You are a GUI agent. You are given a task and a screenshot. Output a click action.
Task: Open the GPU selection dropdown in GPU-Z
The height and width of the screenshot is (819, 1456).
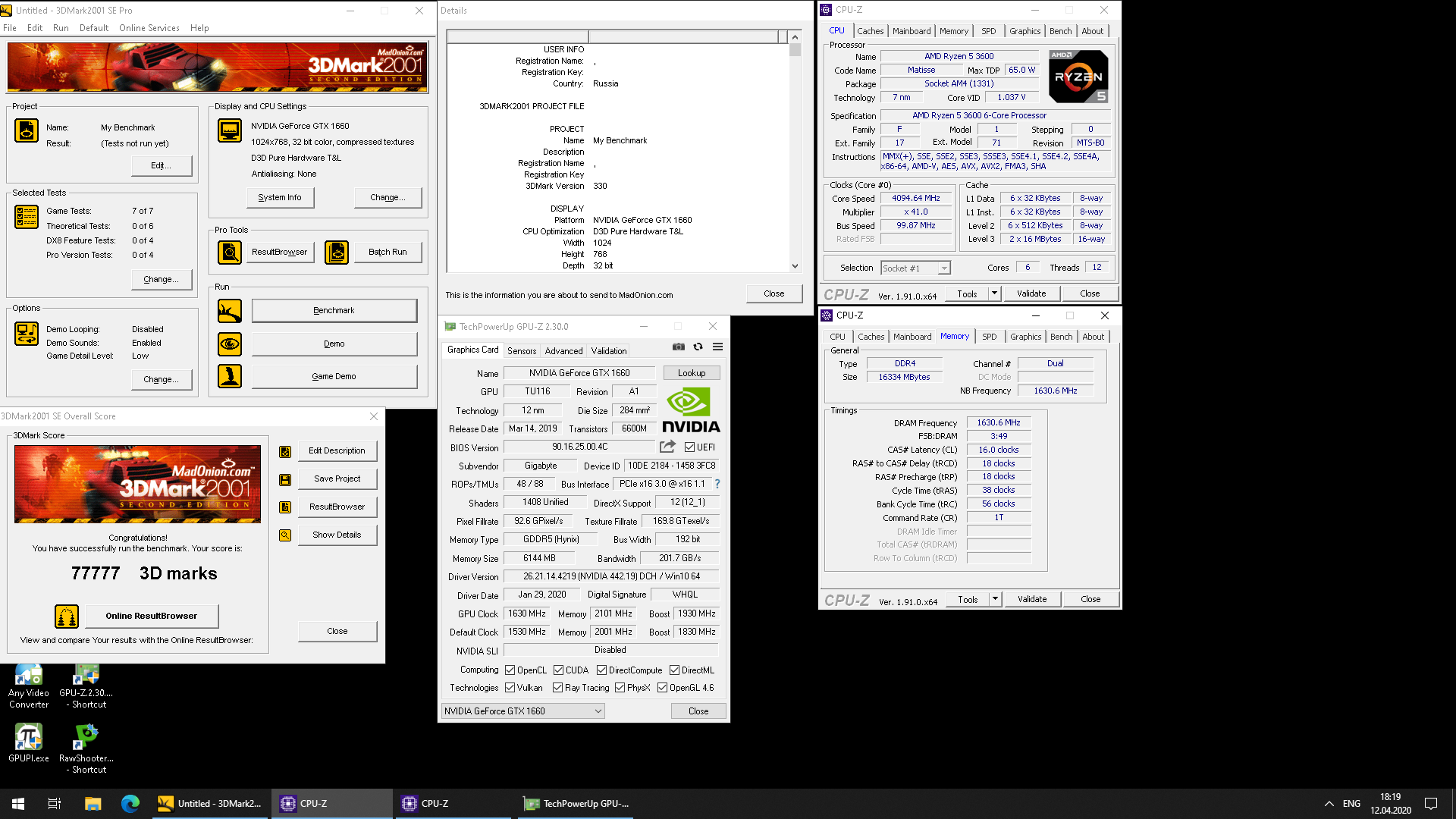pos(522,711)
